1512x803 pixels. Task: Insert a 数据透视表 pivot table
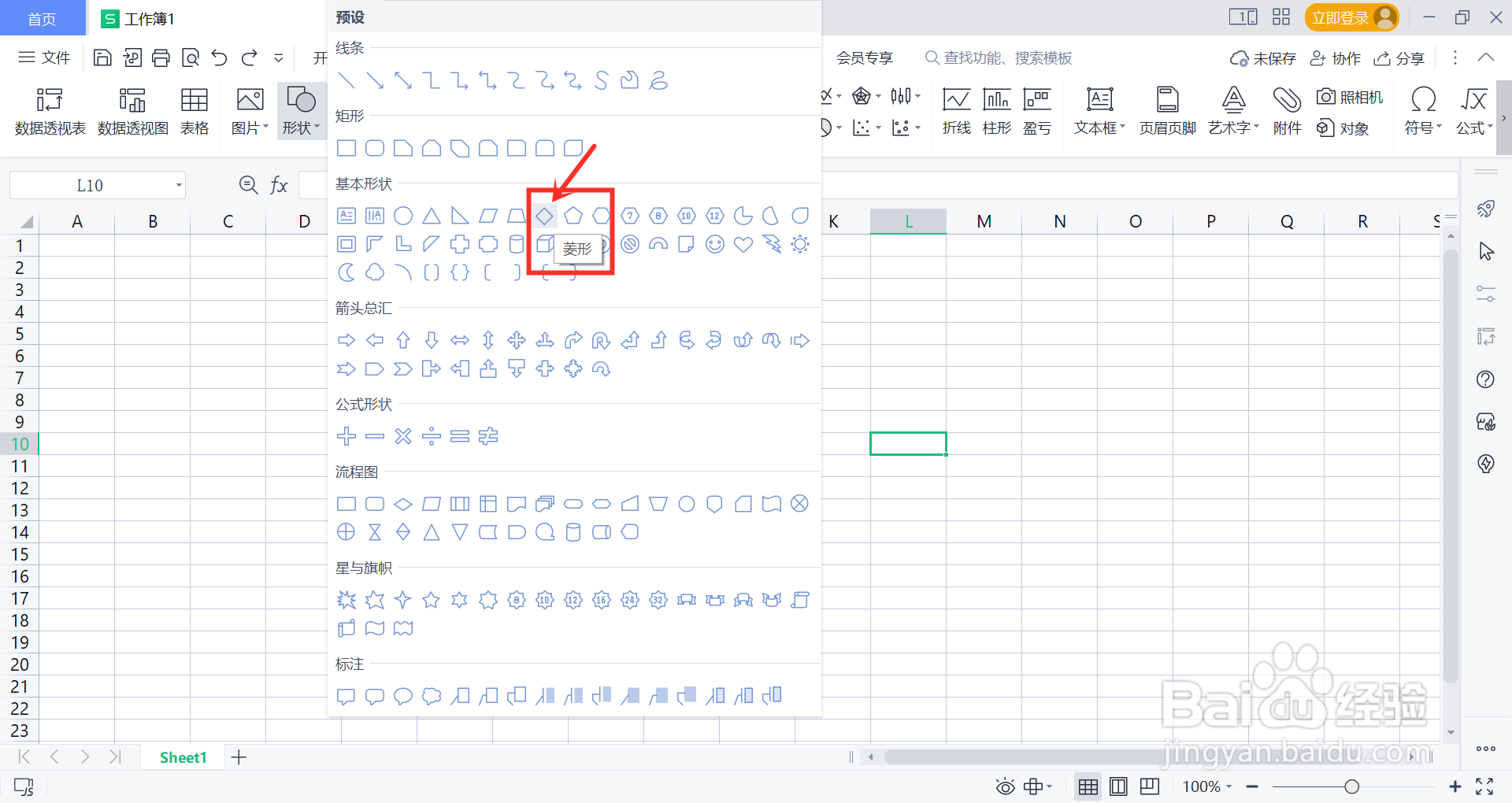tap(49, 110)
